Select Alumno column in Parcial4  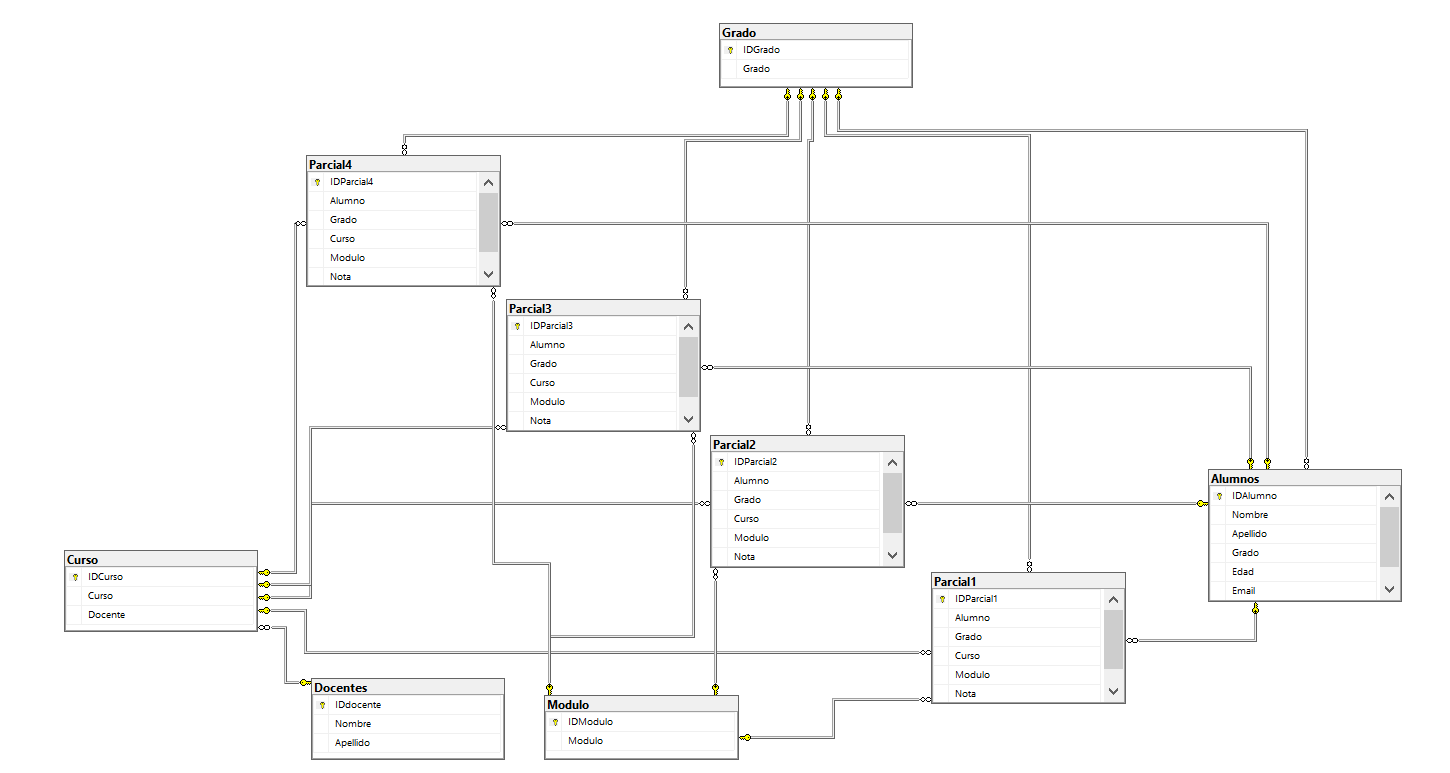393,201
